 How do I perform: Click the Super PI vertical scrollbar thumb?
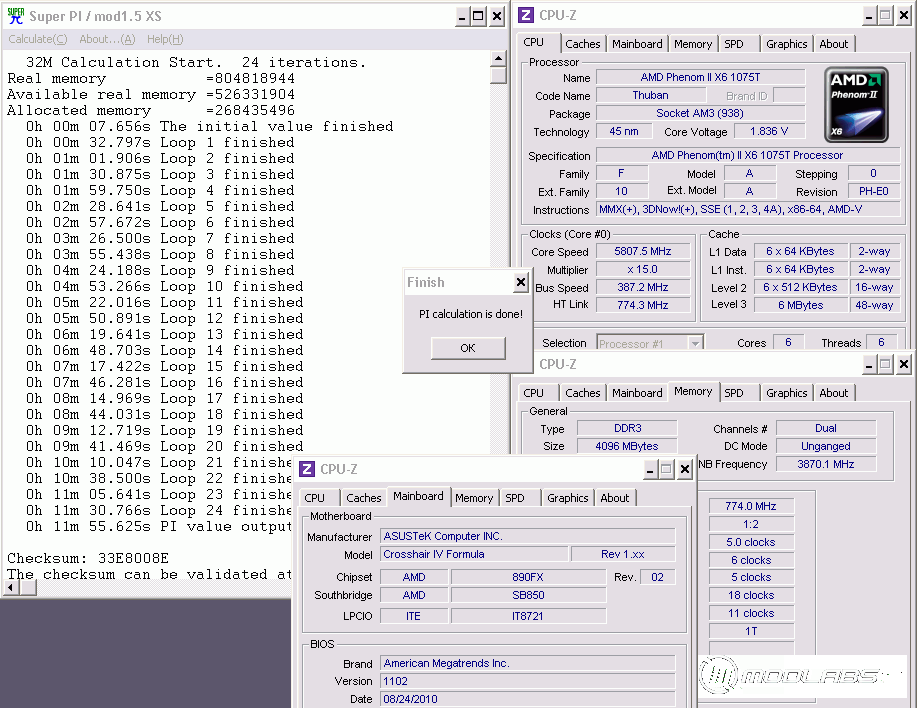[498, 75]
